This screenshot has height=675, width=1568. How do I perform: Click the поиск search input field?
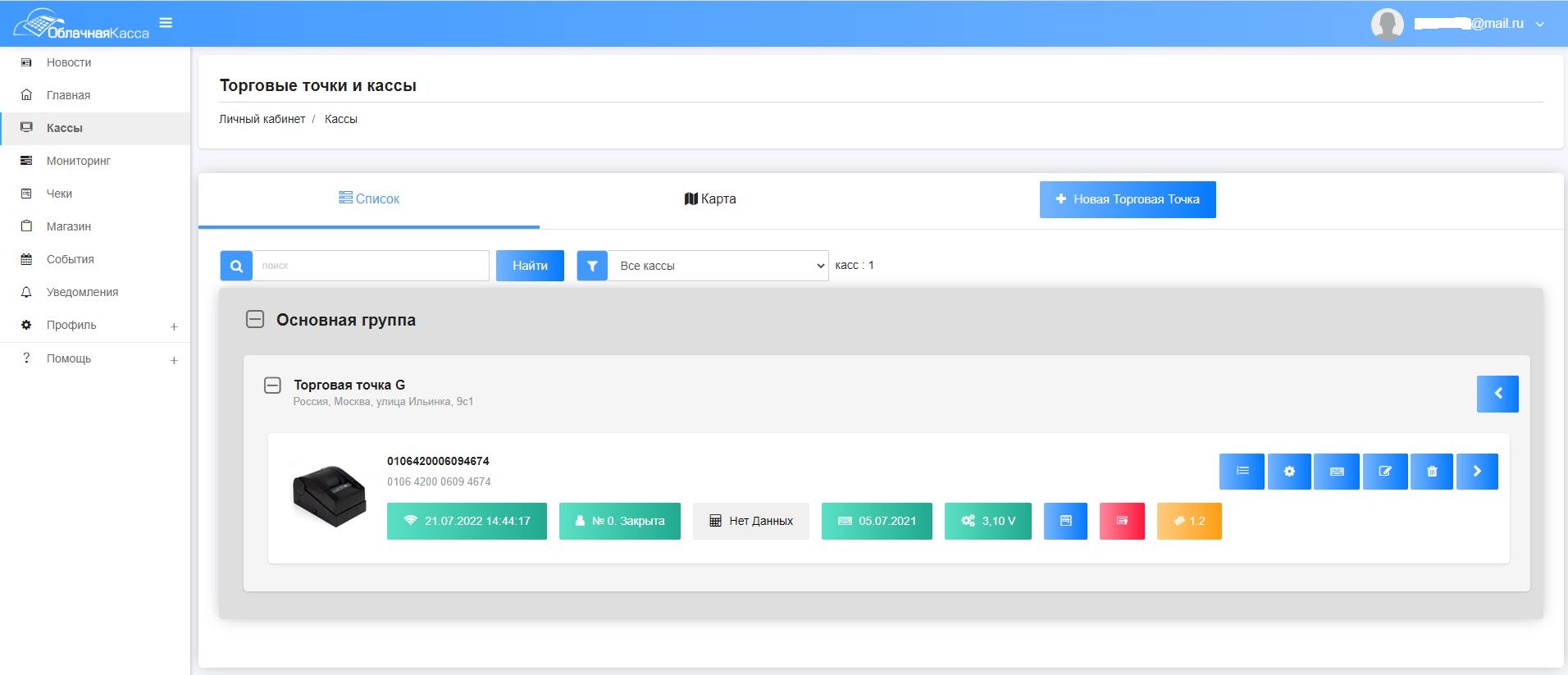pyautogui.click(x=371, y=266)
